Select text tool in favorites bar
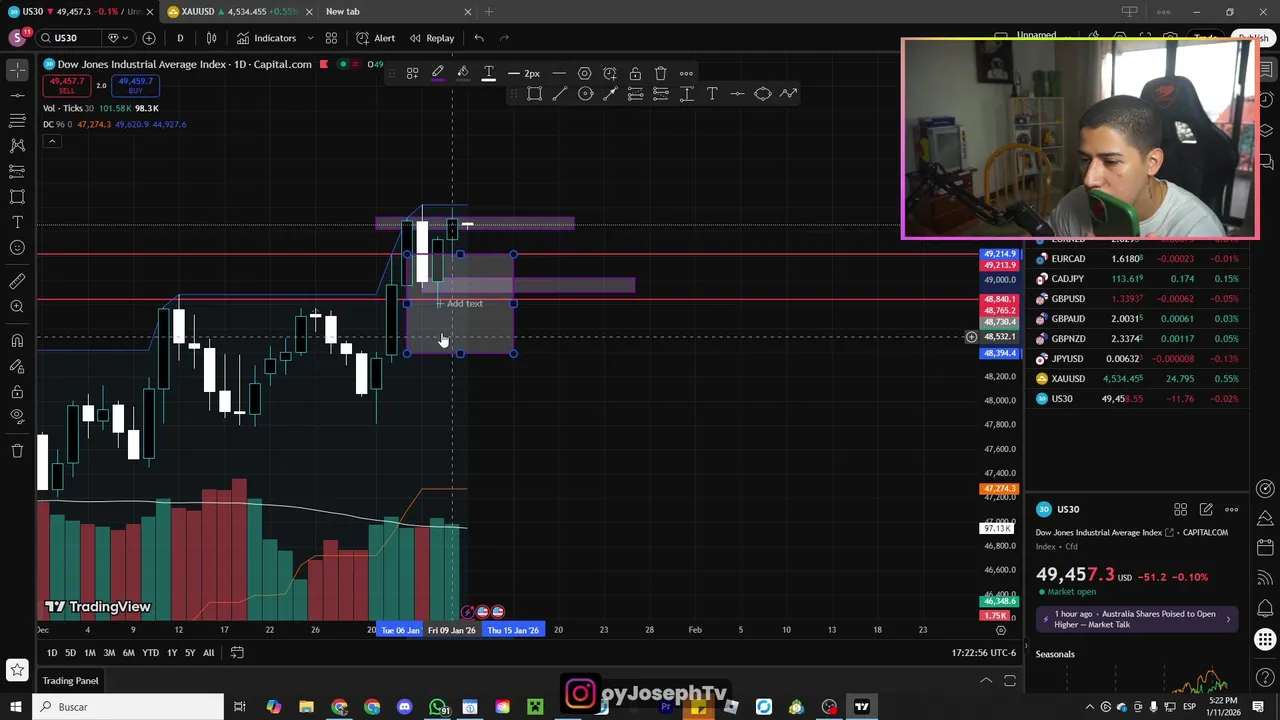Screen dimensions: 1280x720 (712, 94)
